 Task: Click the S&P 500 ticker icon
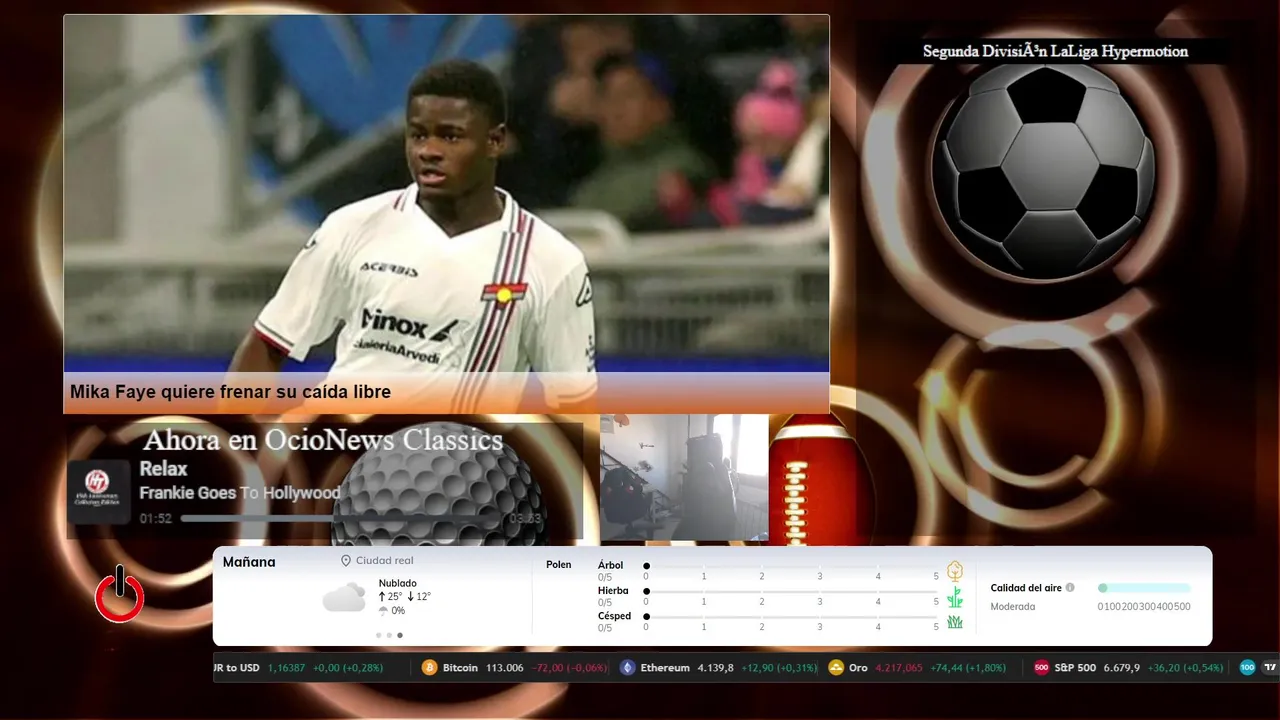pyautogui.click(x=1041, y=668)
